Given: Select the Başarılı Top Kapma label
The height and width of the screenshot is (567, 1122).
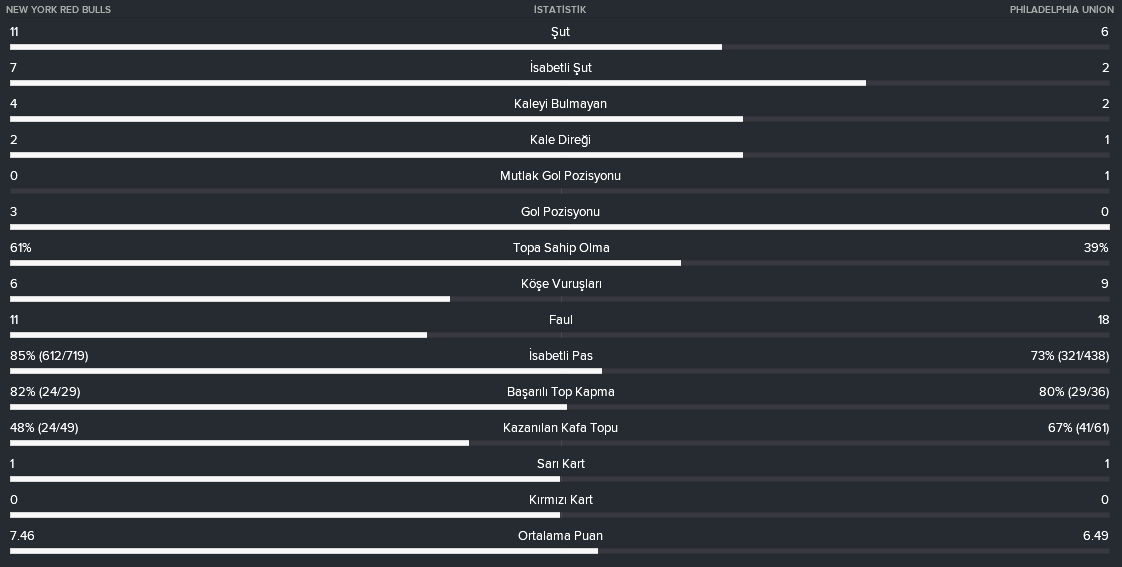Looking at the screenshot, I should (x=561, y=392).
